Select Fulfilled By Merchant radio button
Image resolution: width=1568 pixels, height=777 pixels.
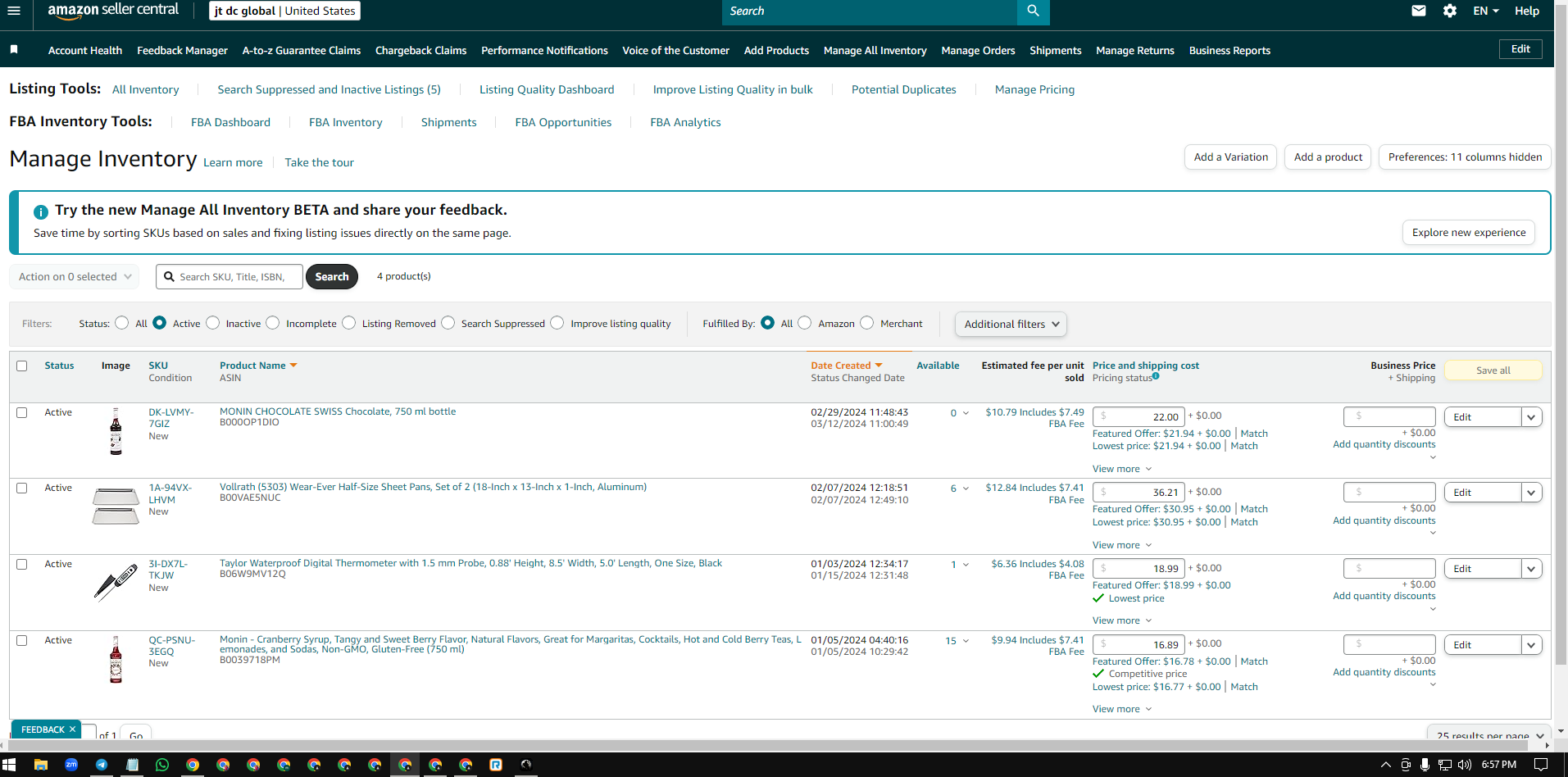867,323
